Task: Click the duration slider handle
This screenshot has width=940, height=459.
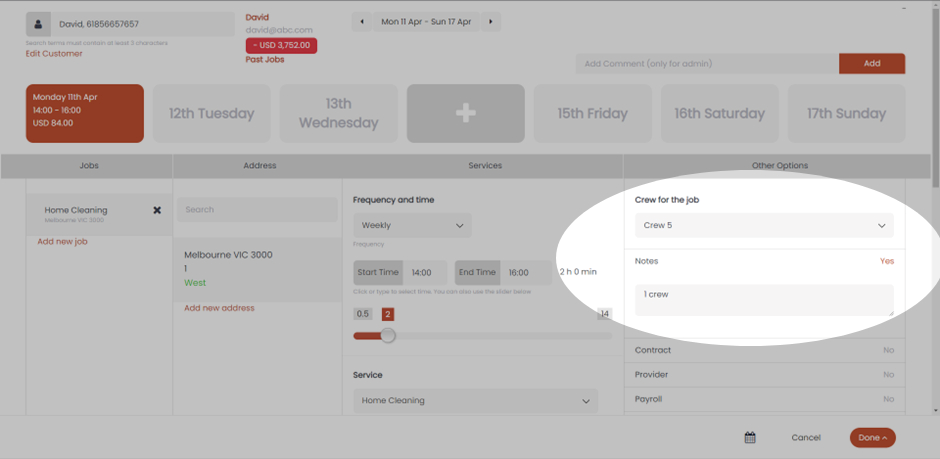Action: 388,336
